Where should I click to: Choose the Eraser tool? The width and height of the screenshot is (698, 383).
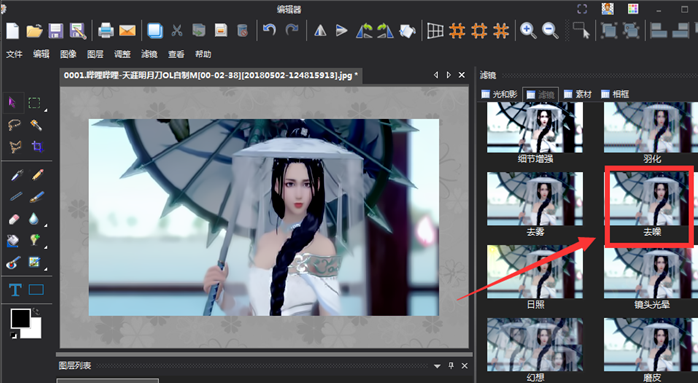click(x=14, y=219)
